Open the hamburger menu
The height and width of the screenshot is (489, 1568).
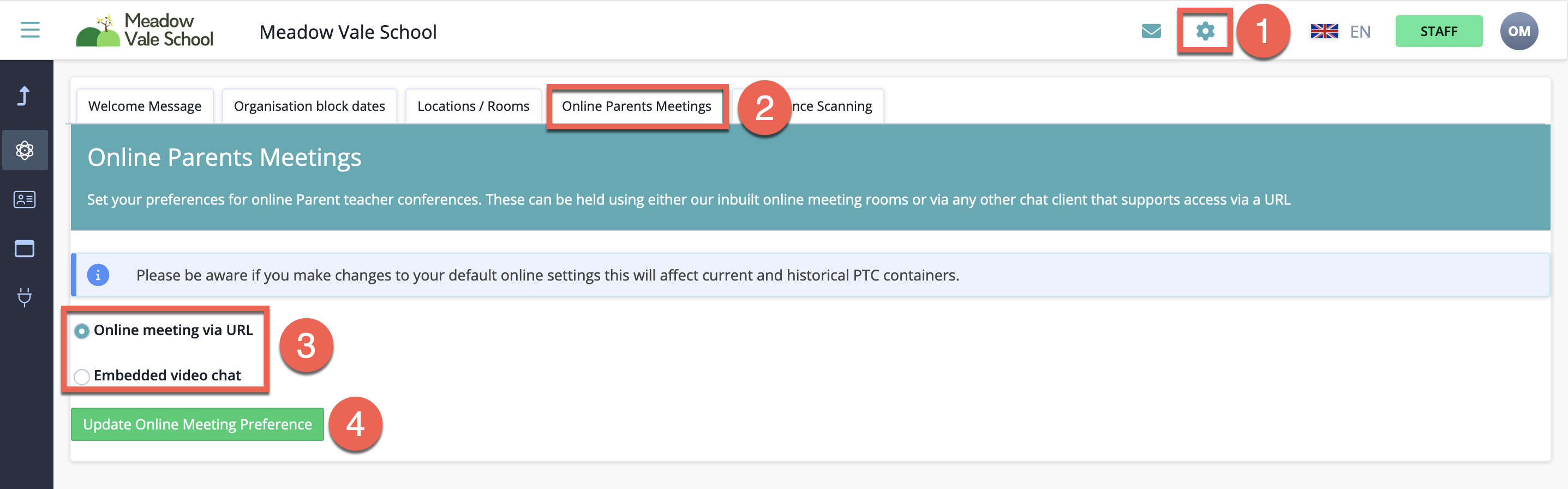coord(30,30)
